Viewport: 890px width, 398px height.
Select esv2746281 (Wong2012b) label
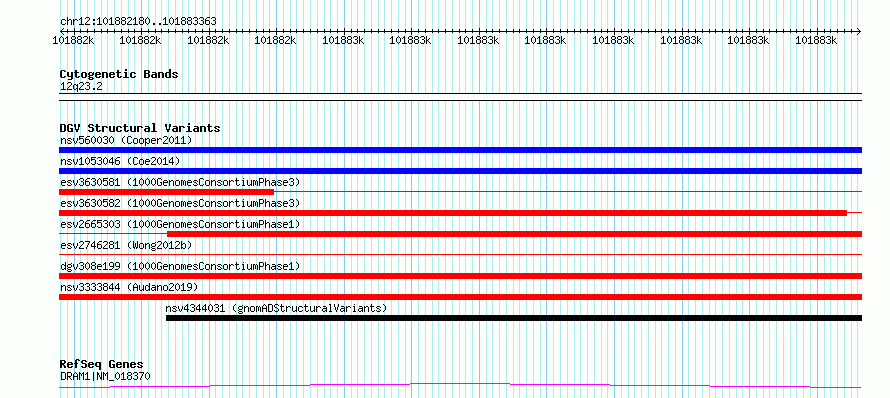click(126, 245)
